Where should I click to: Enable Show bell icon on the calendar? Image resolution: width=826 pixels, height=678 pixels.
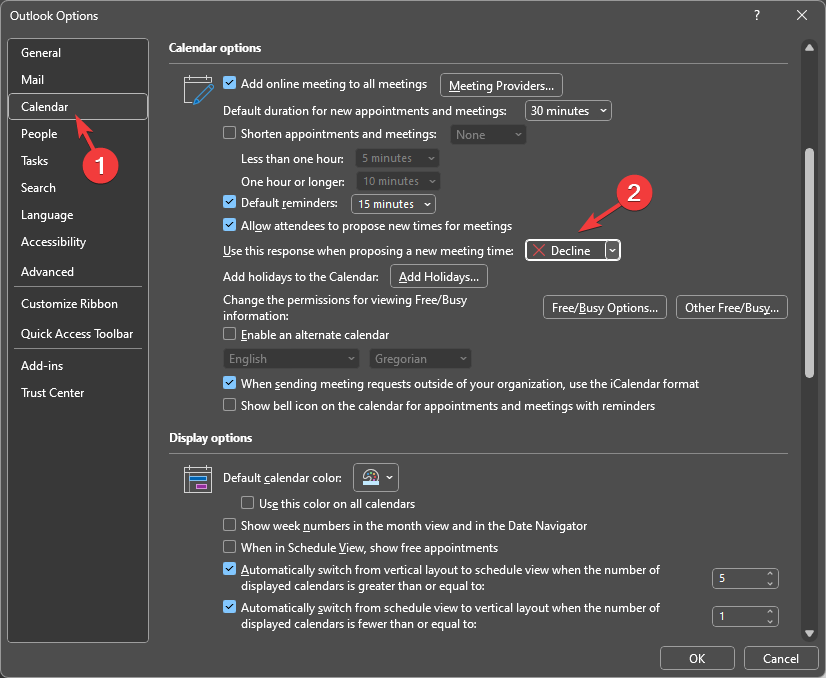[x=229, y=405]
